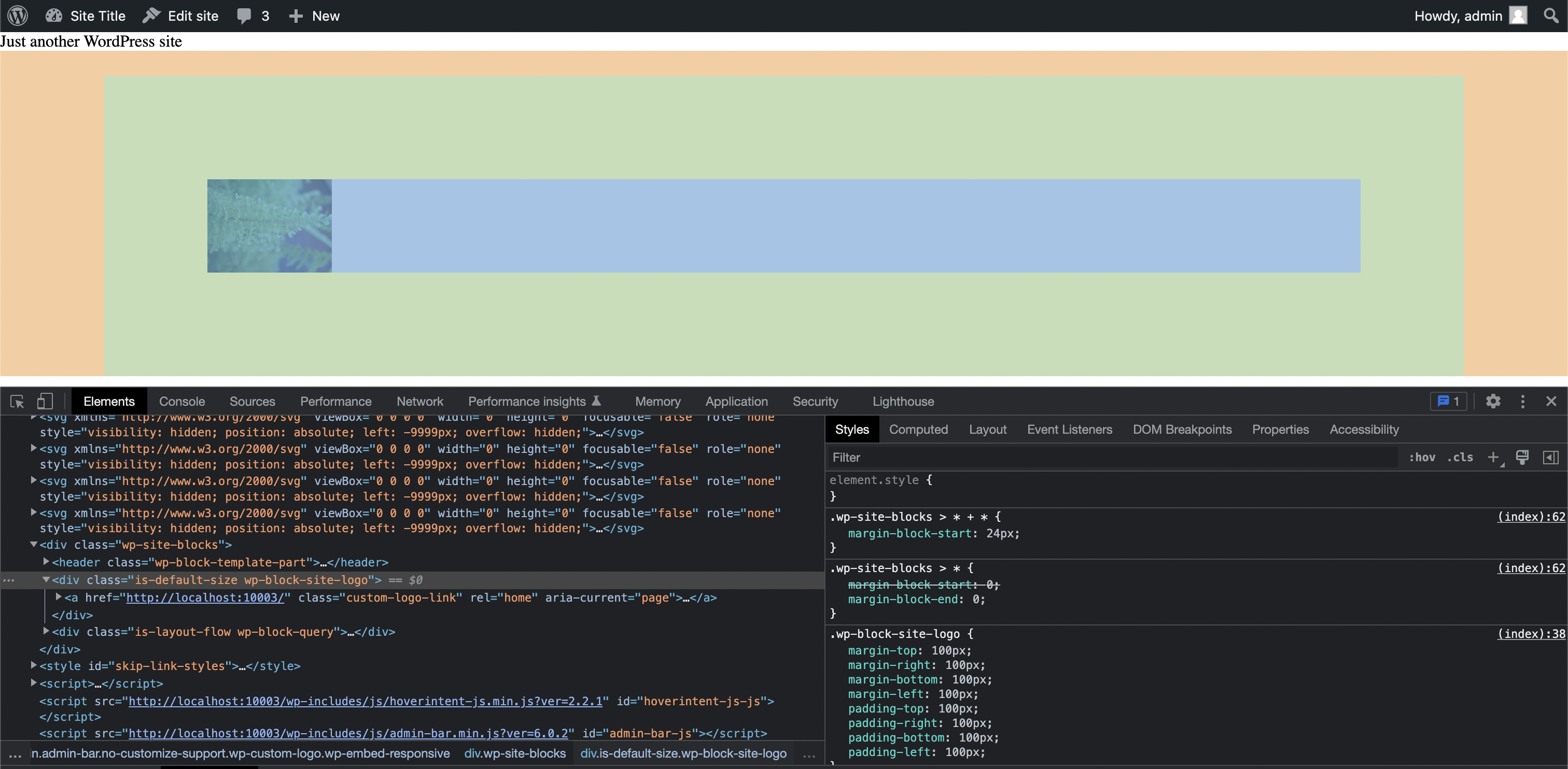Toggle the .cls class editor

(1460, 458)
